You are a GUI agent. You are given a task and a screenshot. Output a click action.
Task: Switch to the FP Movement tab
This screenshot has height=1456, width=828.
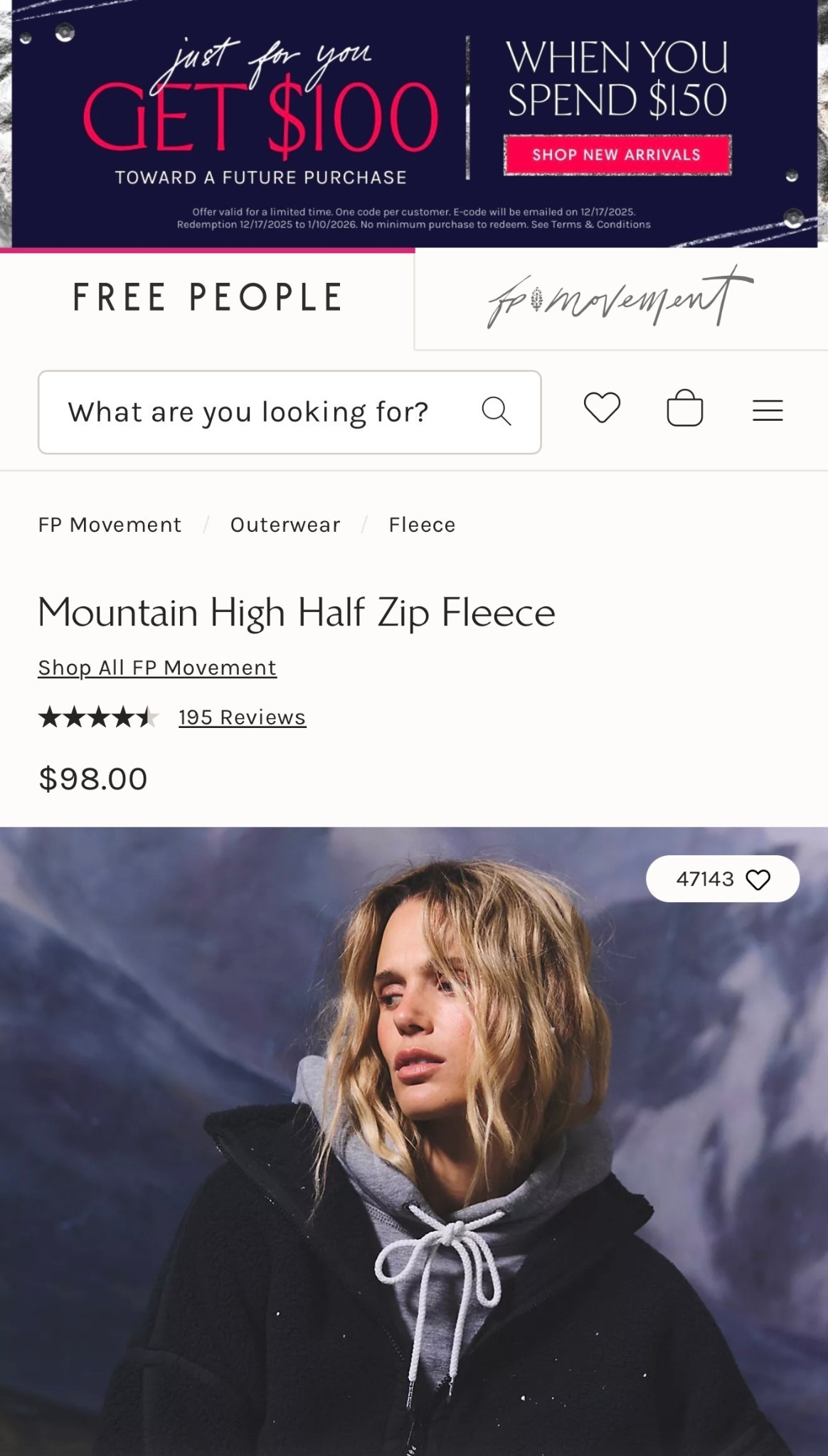(620, 299)
